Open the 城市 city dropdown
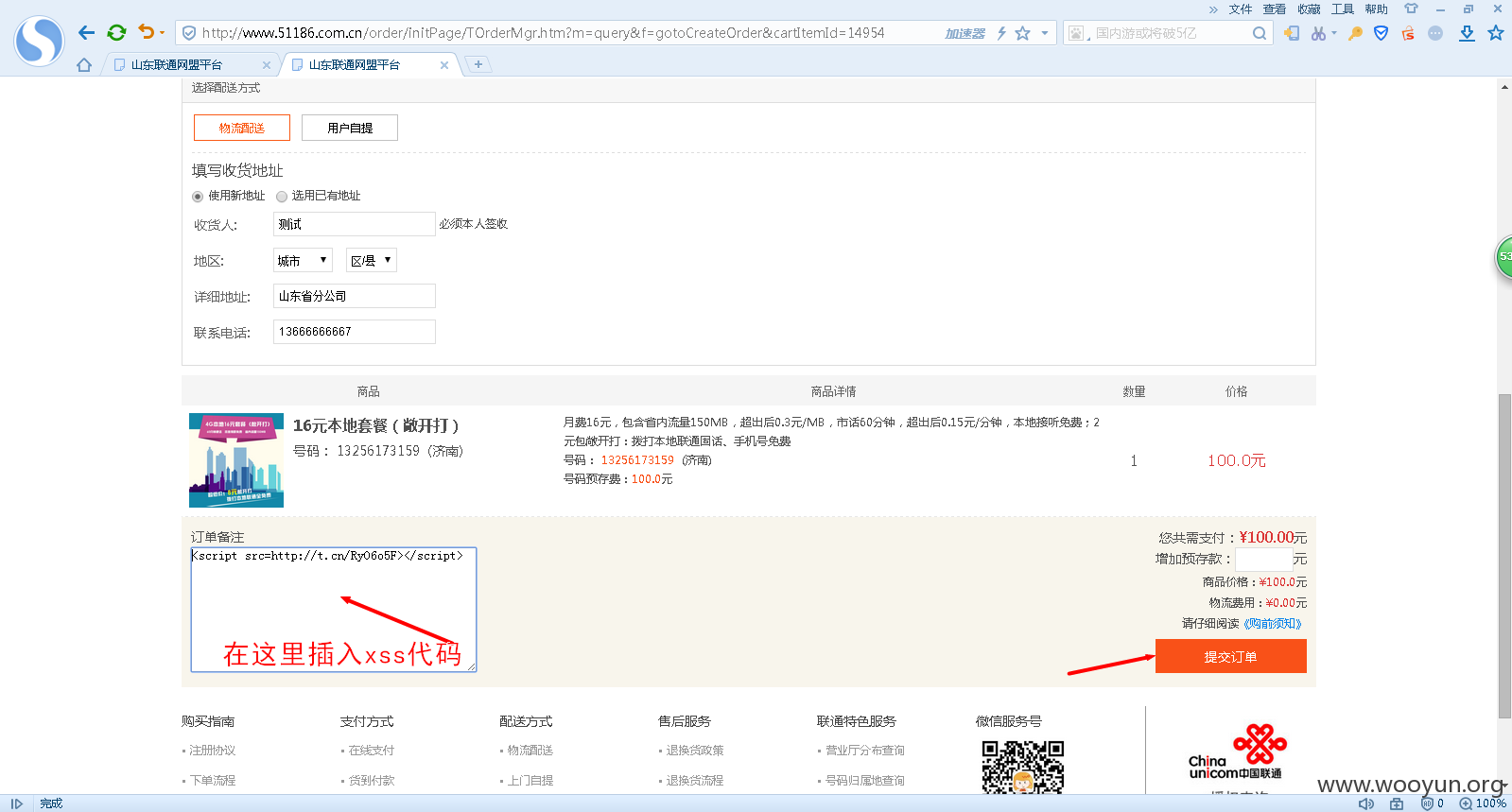Screen dimensions: 1512x812 [303, 260]
